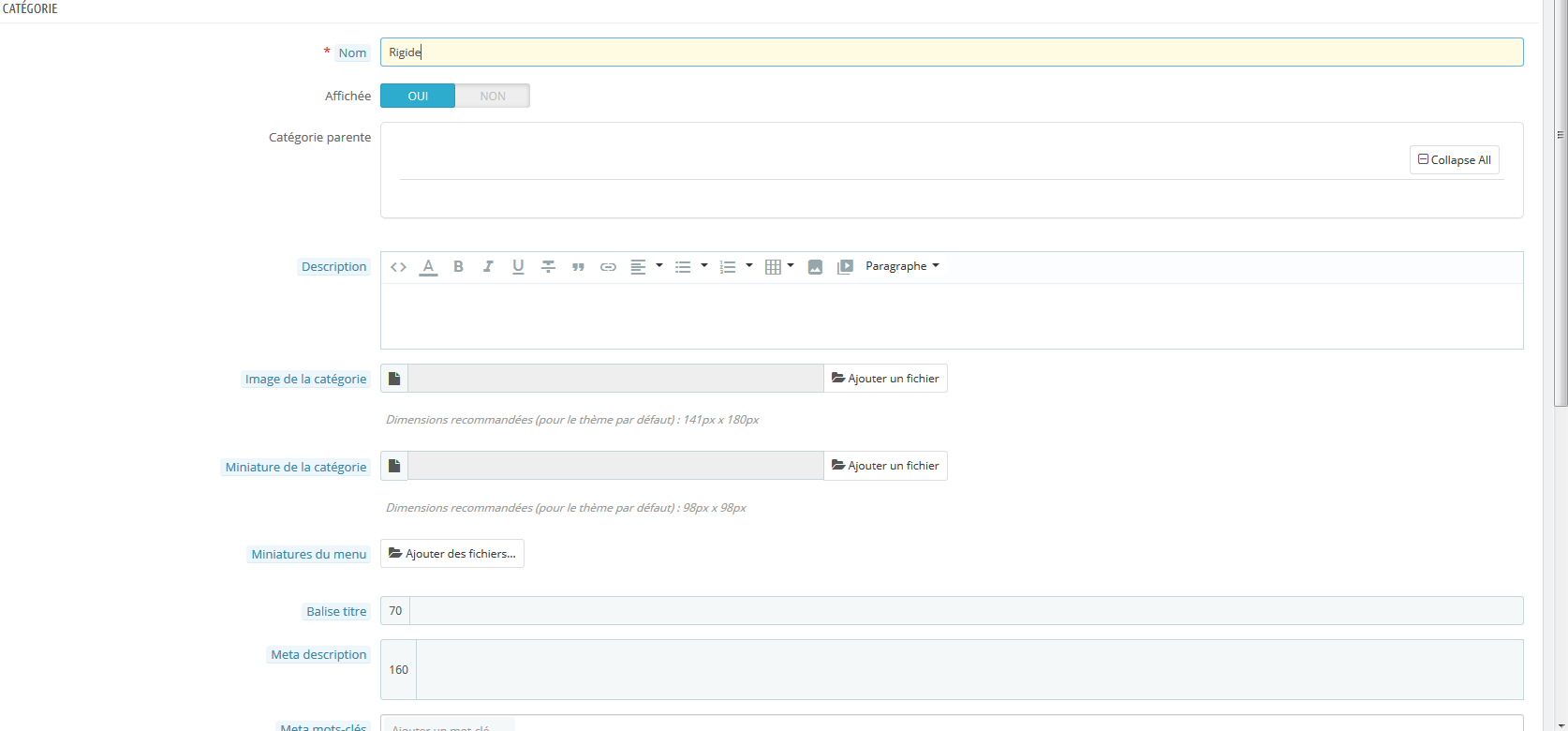Focus the Meta description text box

(x=969, y=669)
